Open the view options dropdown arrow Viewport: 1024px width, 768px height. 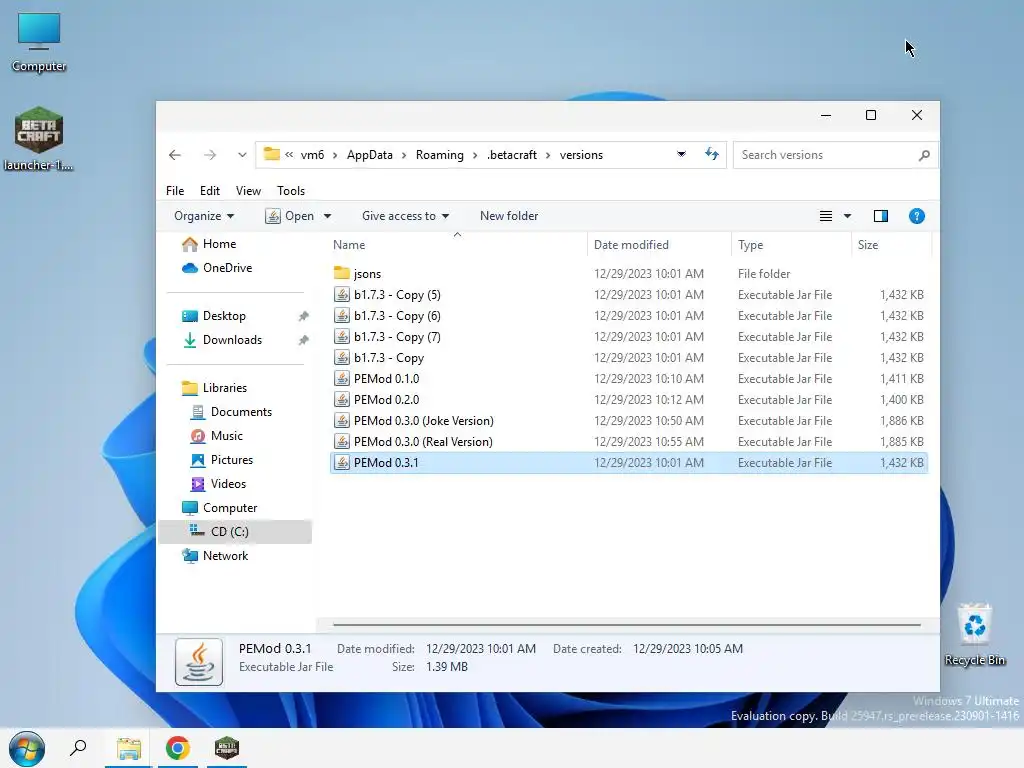tap(847, 216)
